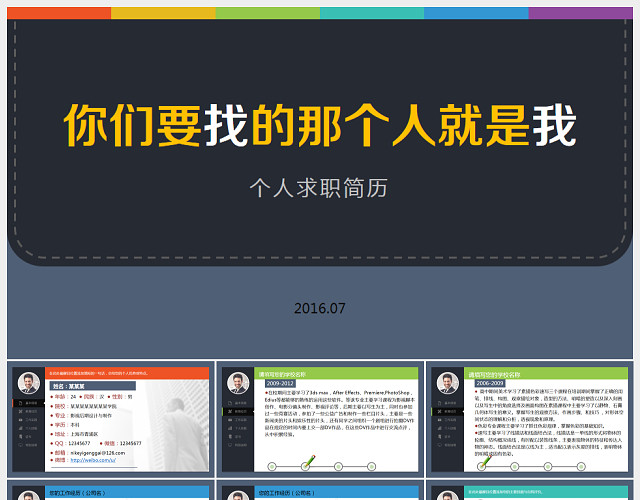Click the 姓名:某某某 name box
This screenshot has height=500, width=640.
[93, 386]
